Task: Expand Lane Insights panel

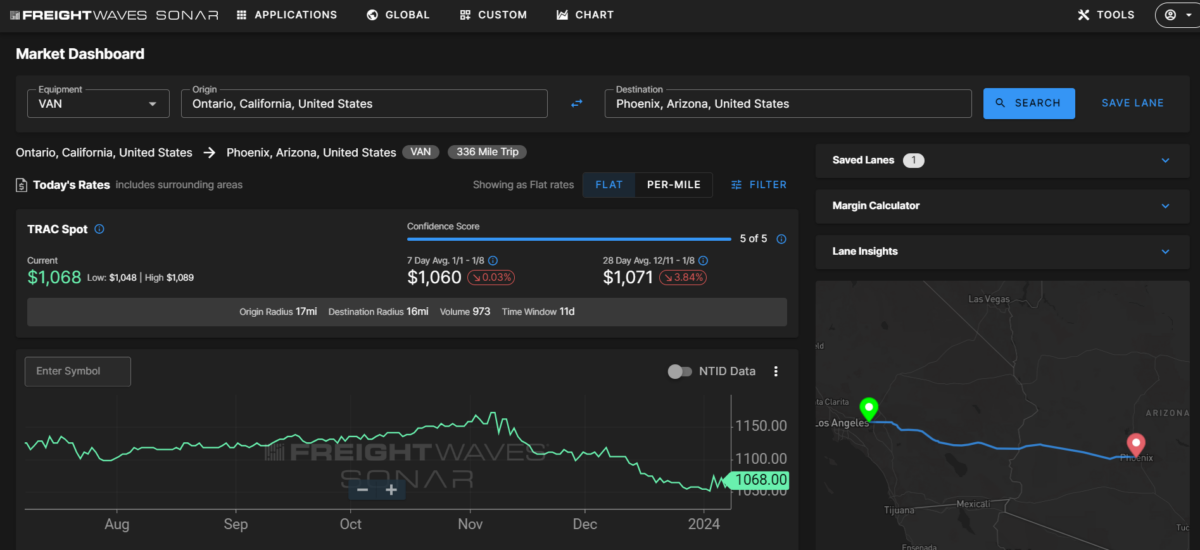Action: (x=1000, y=252)
